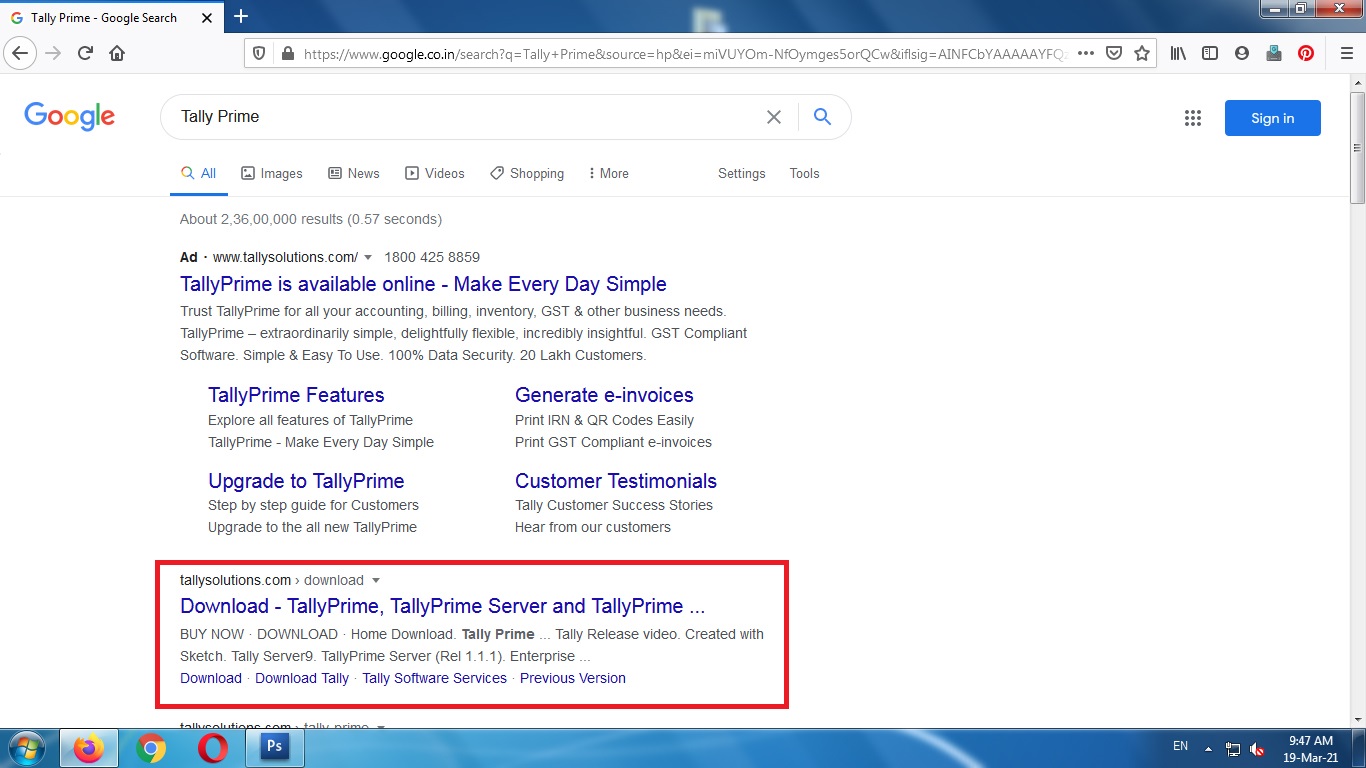The height and width of the screenshot is (768, 1366).
Task: Click the teal download extension icon
Action: (x=1274, y=53)
